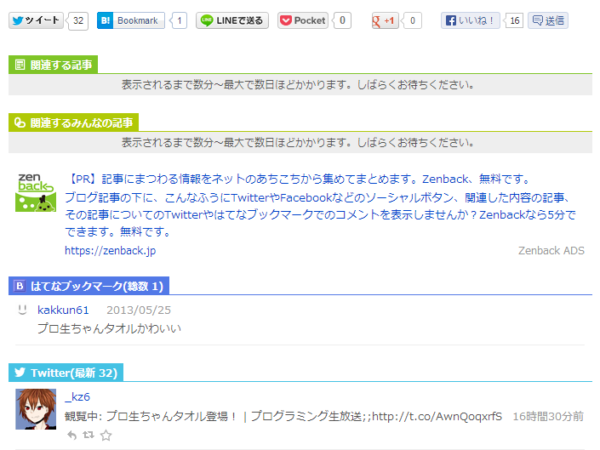
Task: Click the smiley icon beside kakkun61
Action: point(23,310)
